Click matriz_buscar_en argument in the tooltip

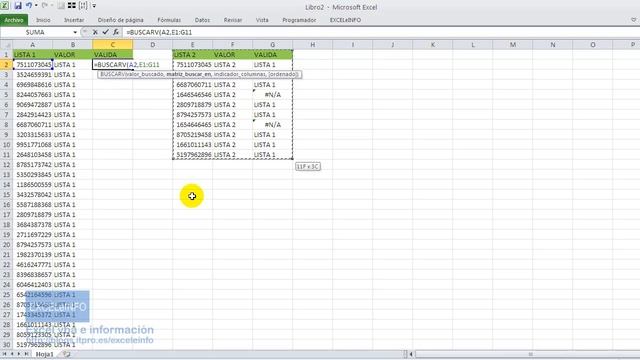(189, 74)
